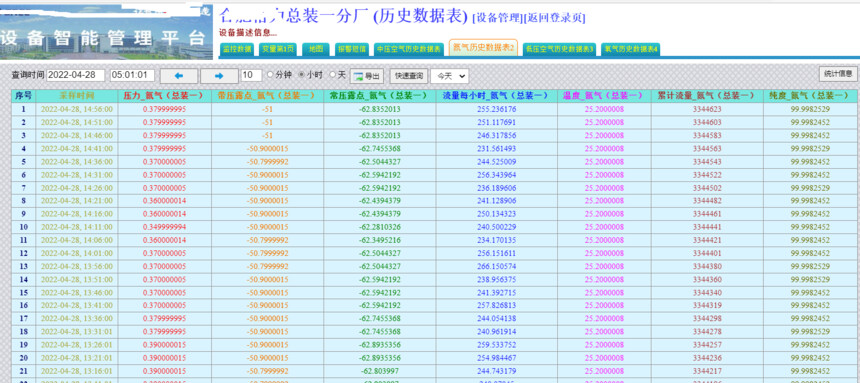860x383 pixels.
Task: Click the 采样时间 column header
Action: (x=77, y=95)
